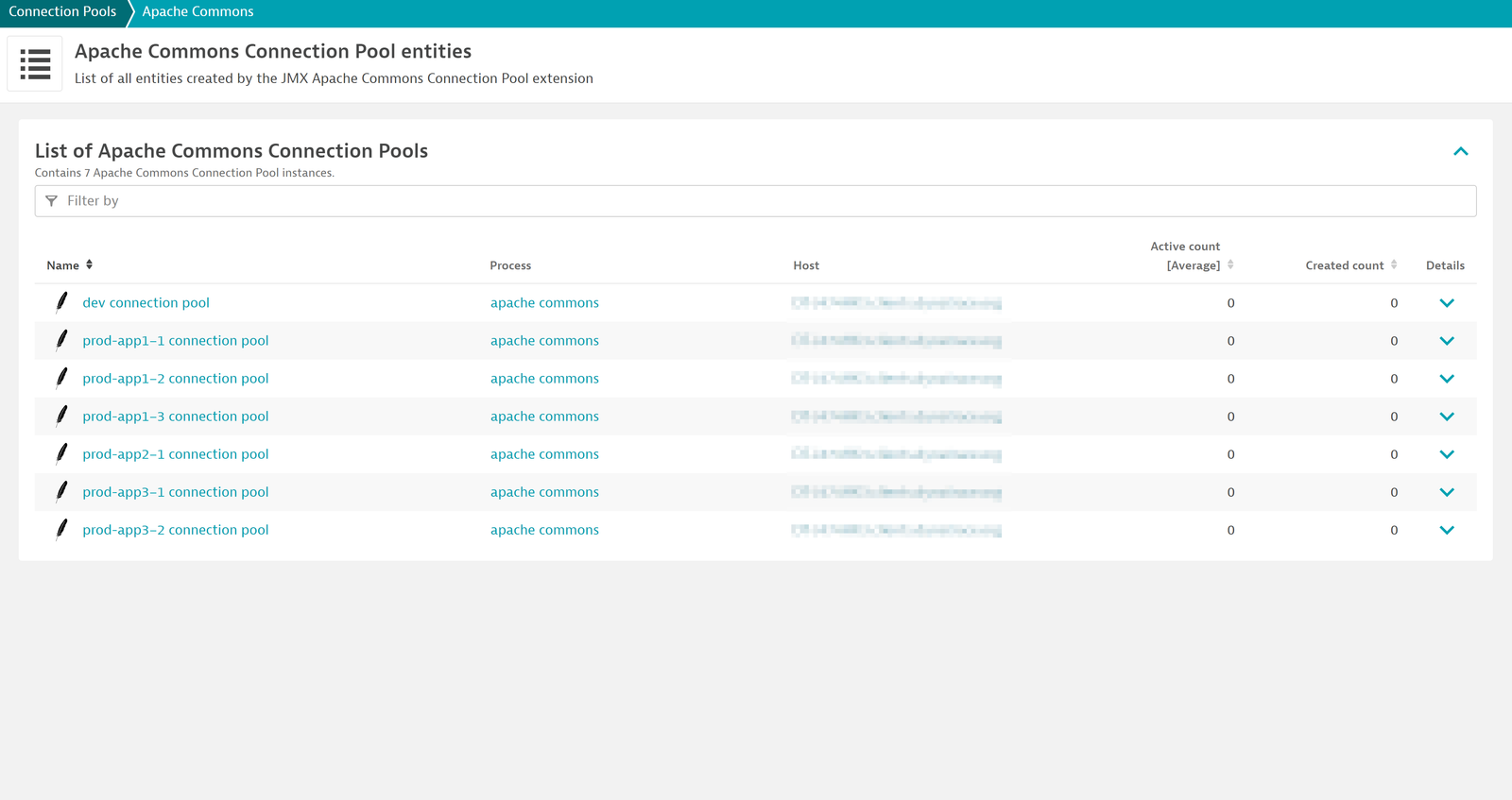1512x800 pixels.
Task: Click the Host column header
Action: click(806, 265)
